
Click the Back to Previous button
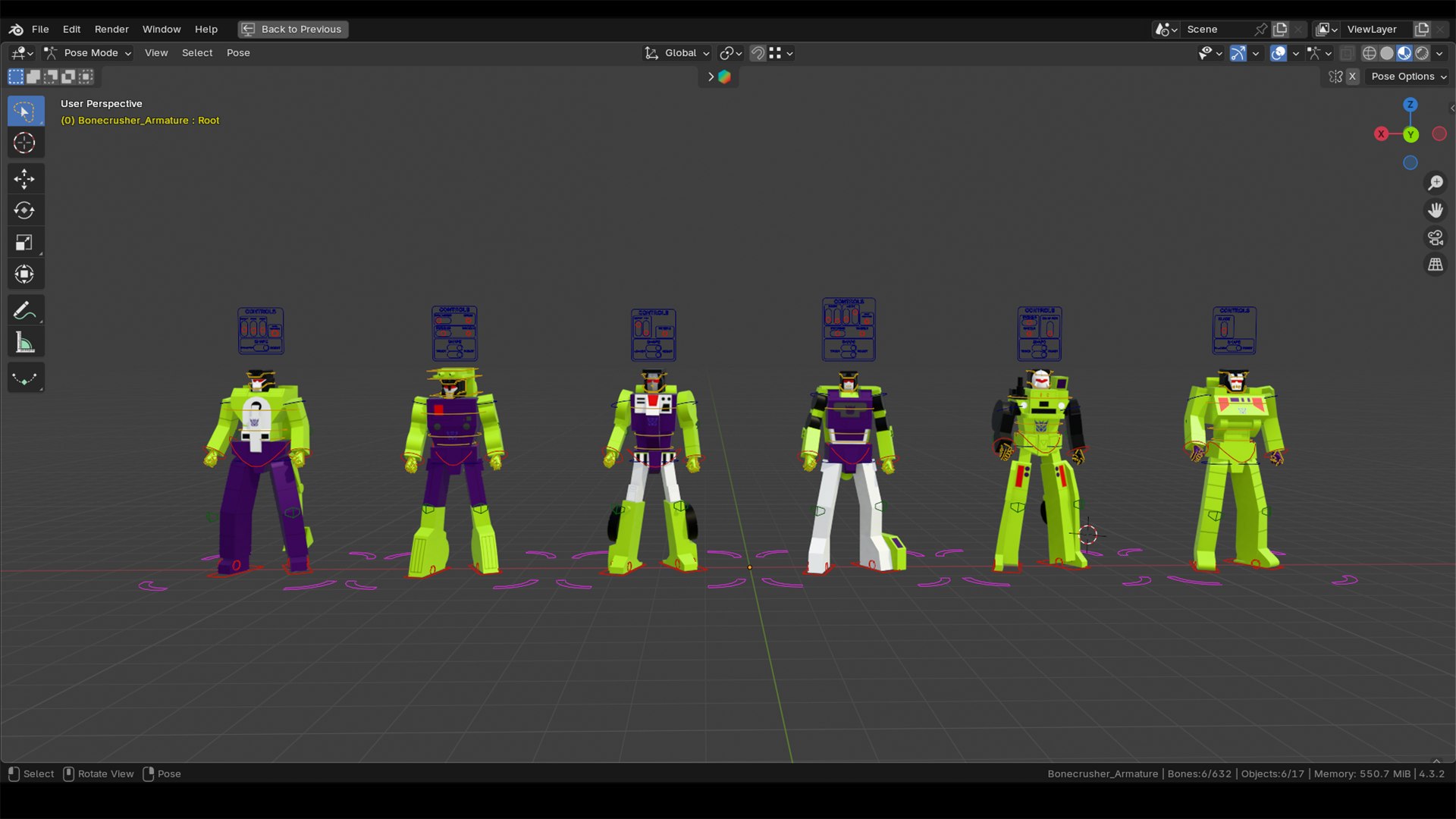click(293, 29)
